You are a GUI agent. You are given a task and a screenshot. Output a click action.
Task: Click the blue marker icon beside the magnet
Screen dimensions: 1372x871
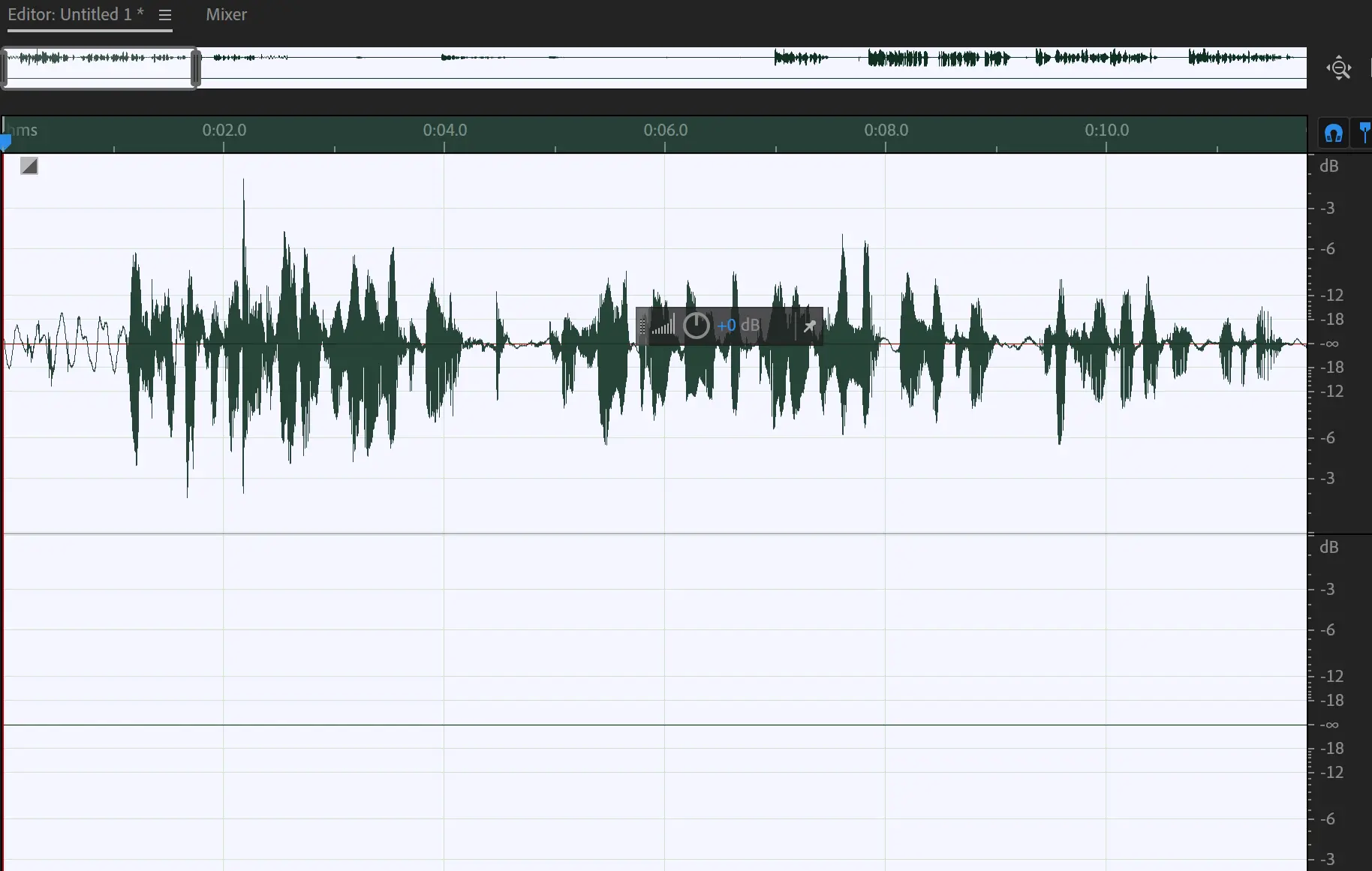click(x=1364, y=133)
